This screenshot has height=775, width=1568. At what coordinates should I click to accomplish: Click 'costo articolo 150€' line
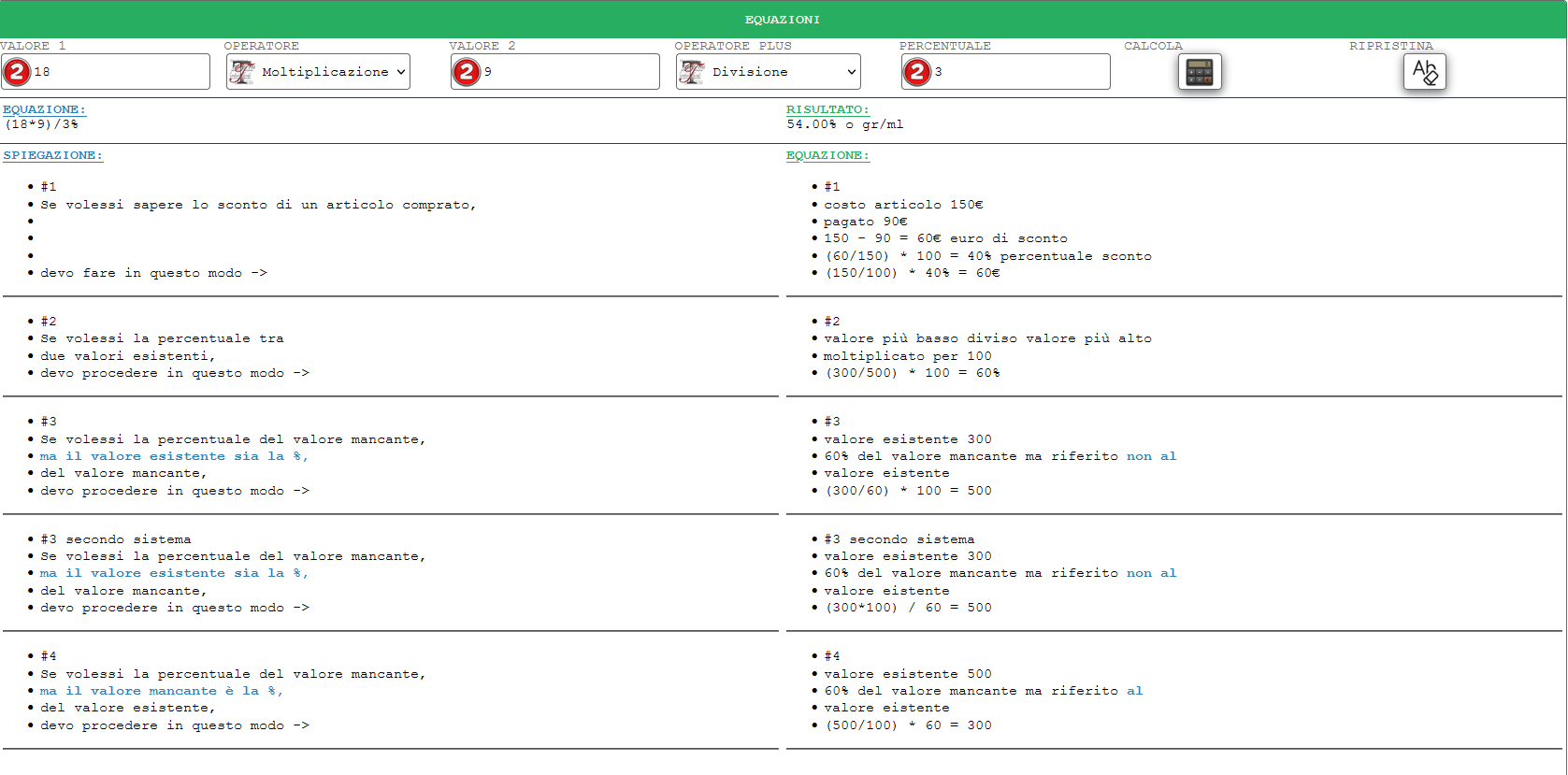(x=903, y=205)
